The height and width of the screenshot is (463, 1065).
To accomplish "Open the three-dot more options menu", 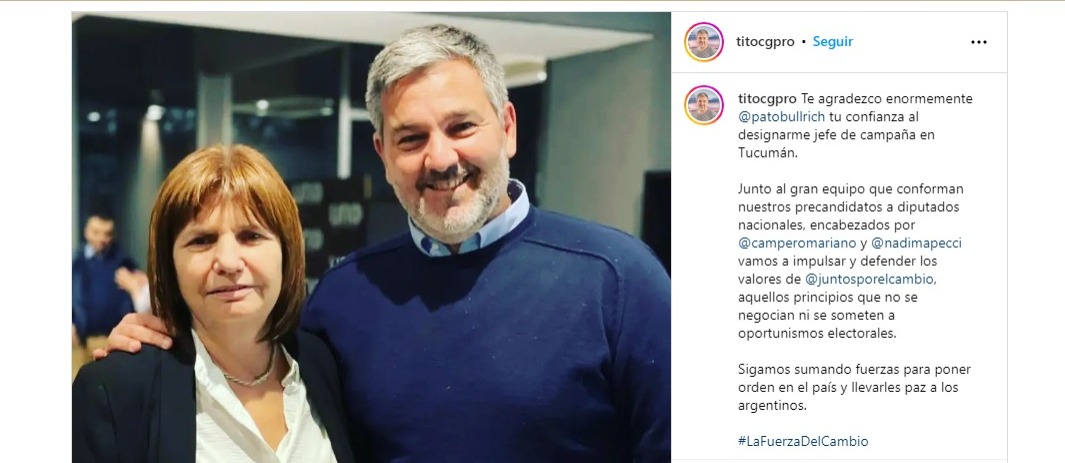I will [978, 42].
